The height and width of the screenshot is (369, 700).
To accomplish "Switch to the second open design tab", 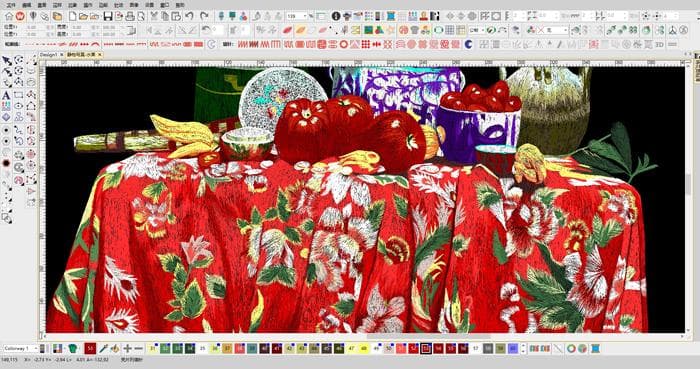I will pyautogui.click(x=81, y=54).
